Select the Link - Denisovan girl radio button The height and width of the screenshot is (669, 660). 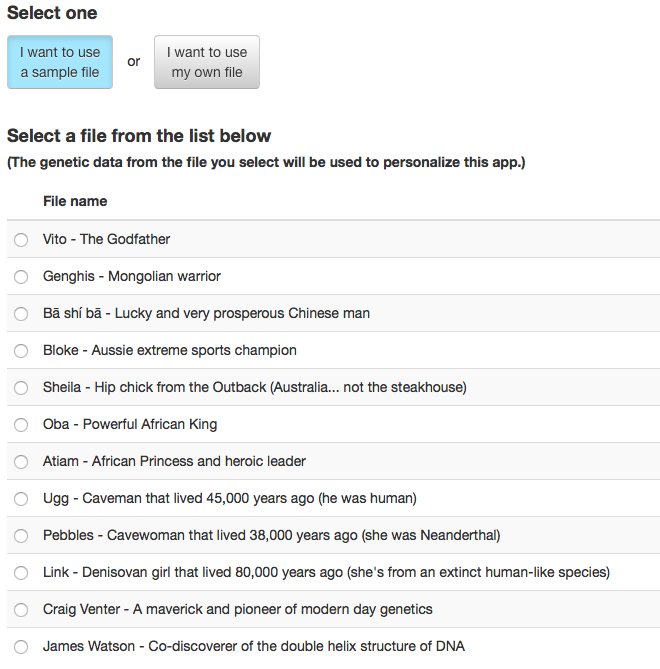click(21, 573)
